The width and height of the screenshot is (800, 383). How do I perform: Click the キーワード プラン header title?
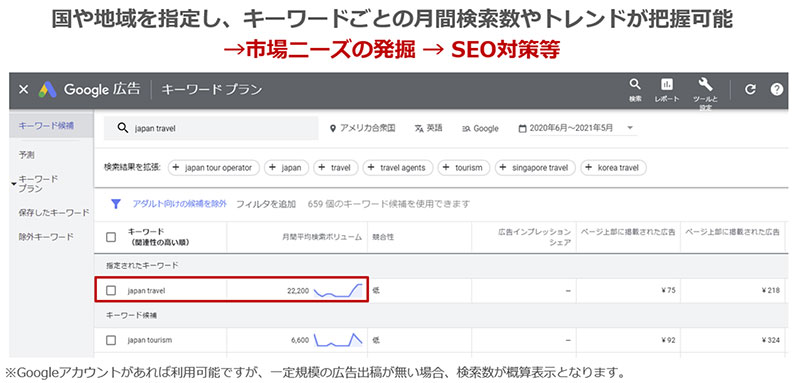point(212,90)
